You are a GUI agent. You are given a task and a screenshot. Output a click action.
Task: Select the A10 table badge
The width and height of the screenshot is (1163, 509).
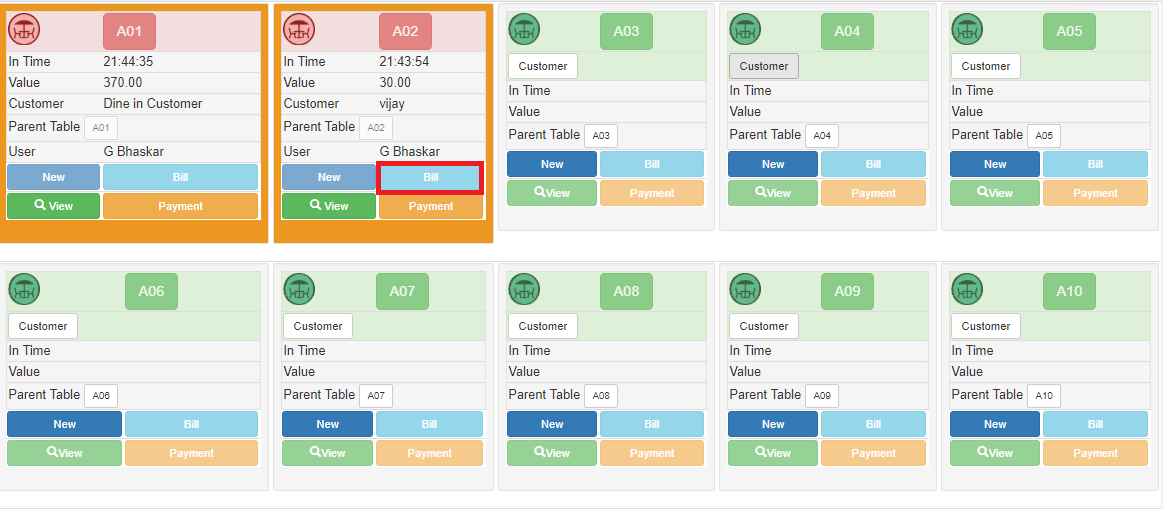click(x=1069, y=291)
